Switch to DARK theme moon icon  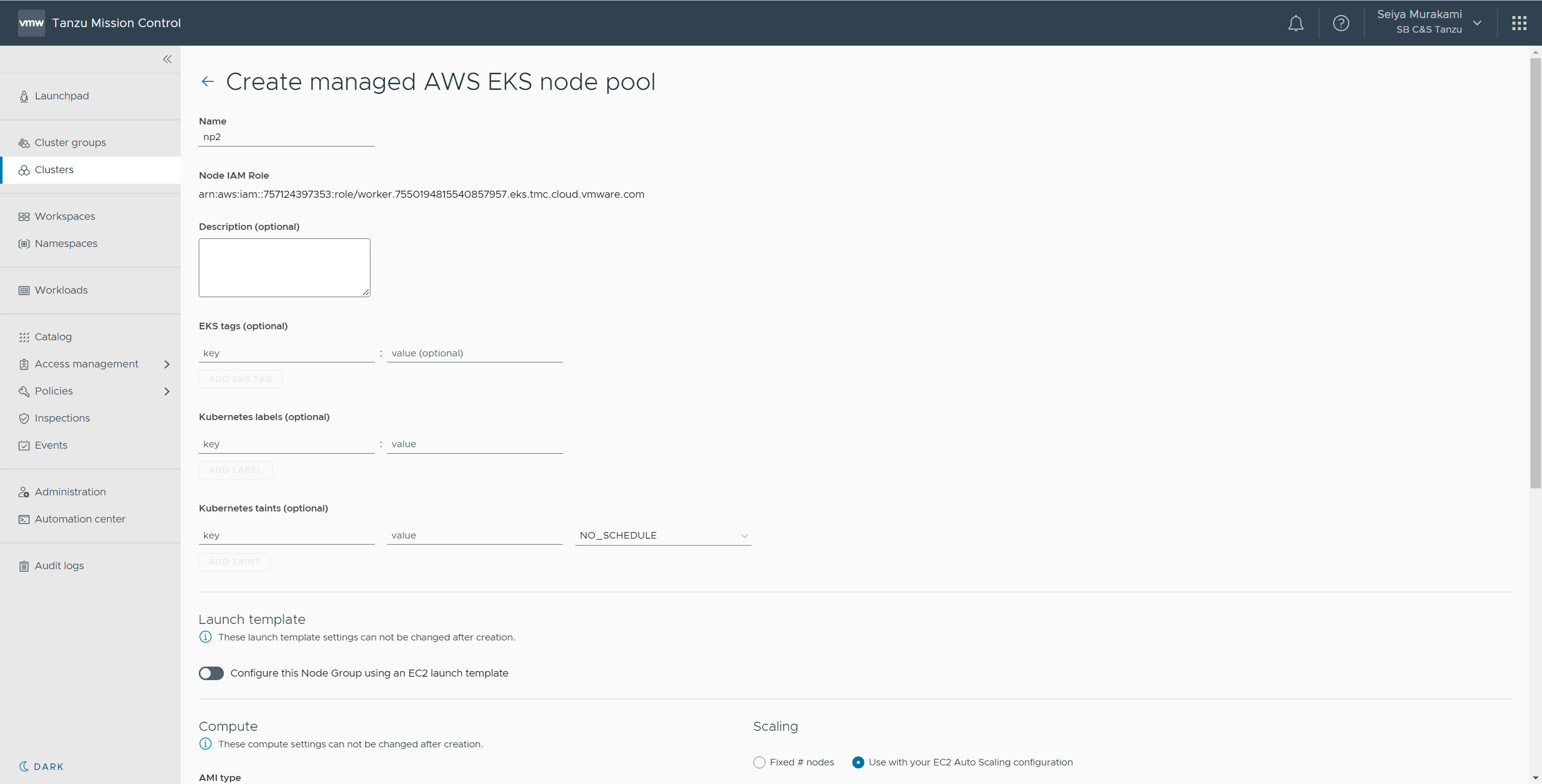[24, 766]
